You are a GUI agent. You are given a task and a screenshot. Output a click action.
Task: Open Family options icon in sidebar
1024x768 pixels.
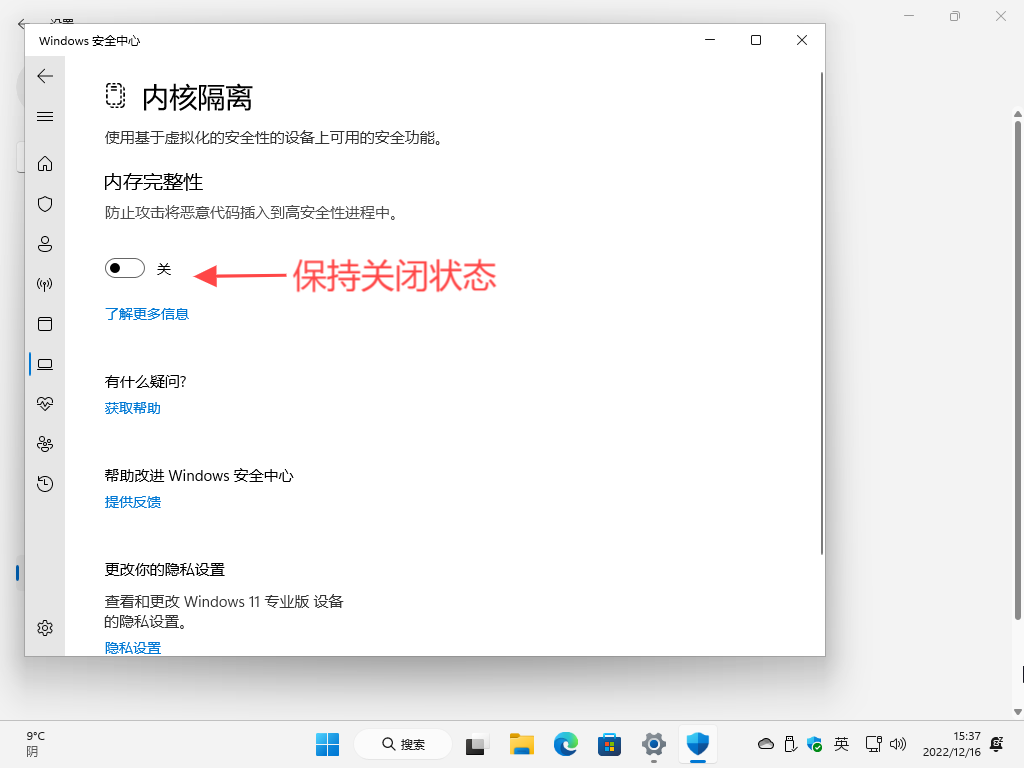click(45, 444)
